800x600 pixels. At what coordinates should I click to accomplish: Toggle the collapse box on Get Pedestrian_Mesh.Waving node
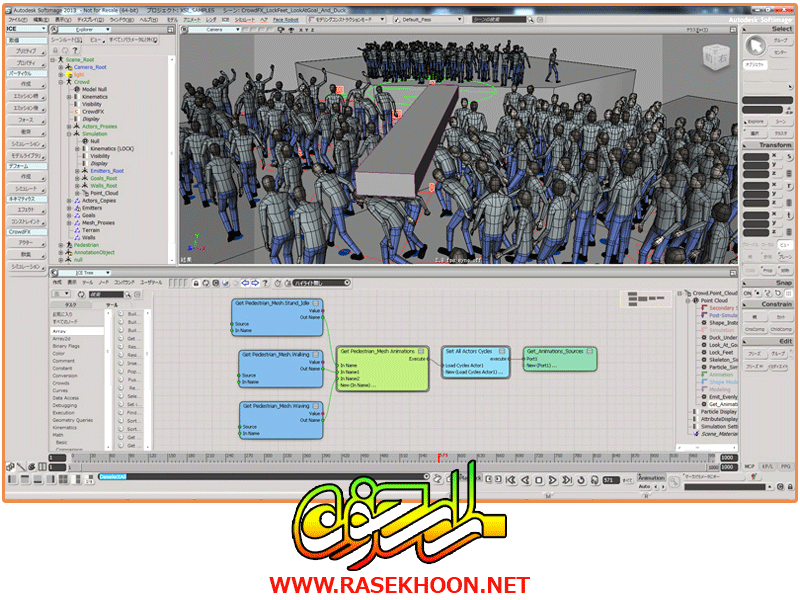click(316, 406)
